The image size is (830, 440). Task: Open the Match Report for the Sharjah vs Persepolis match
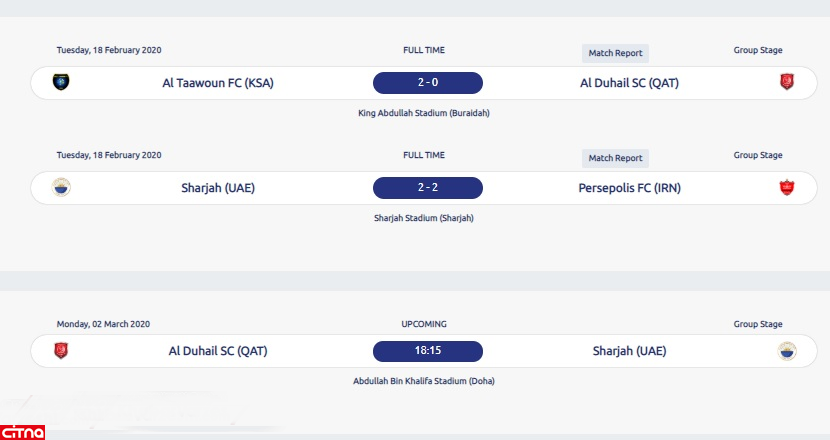(615, 158)
